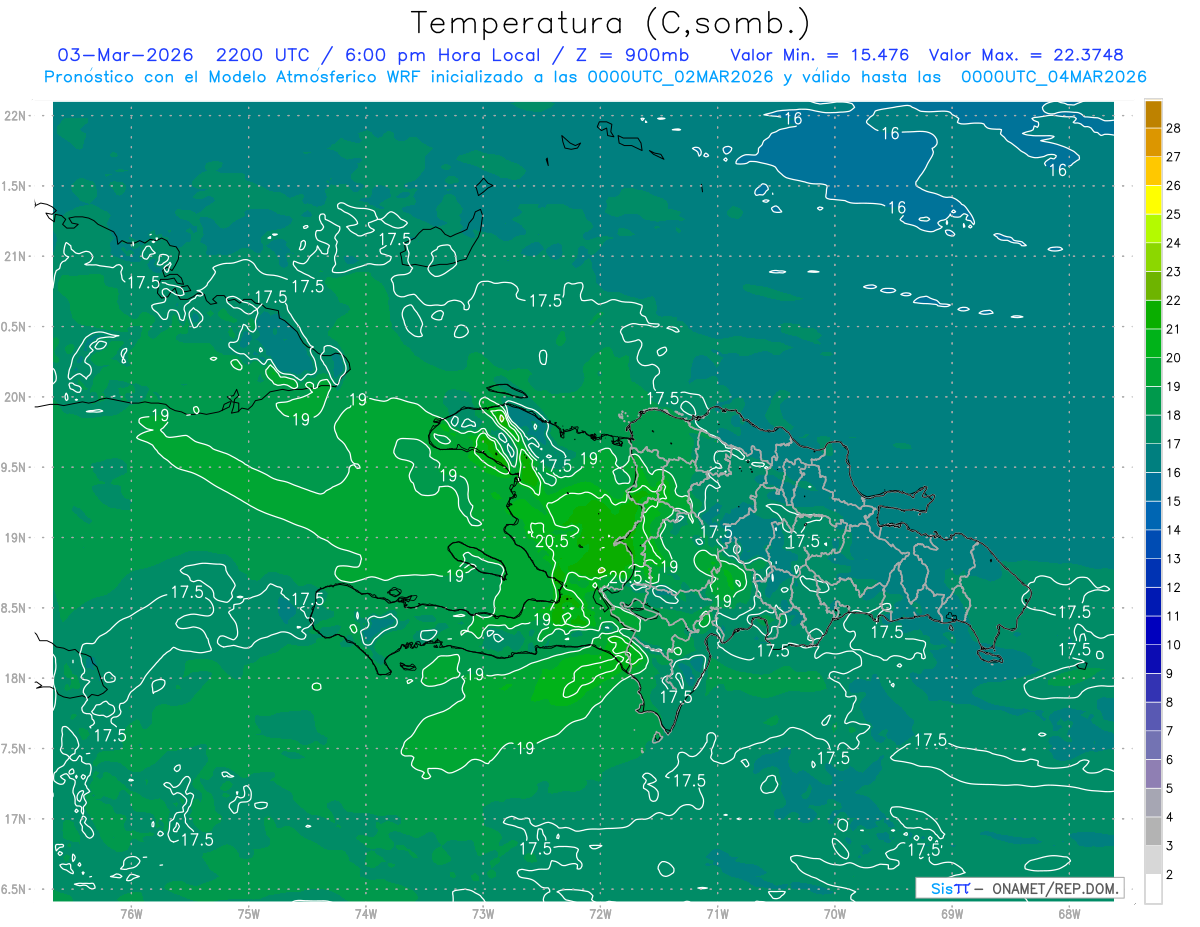The image size is (1200, 927).
Task: Pick the dark blue legend swatch between 10 and 11
Action: [x=1154, y=631]
